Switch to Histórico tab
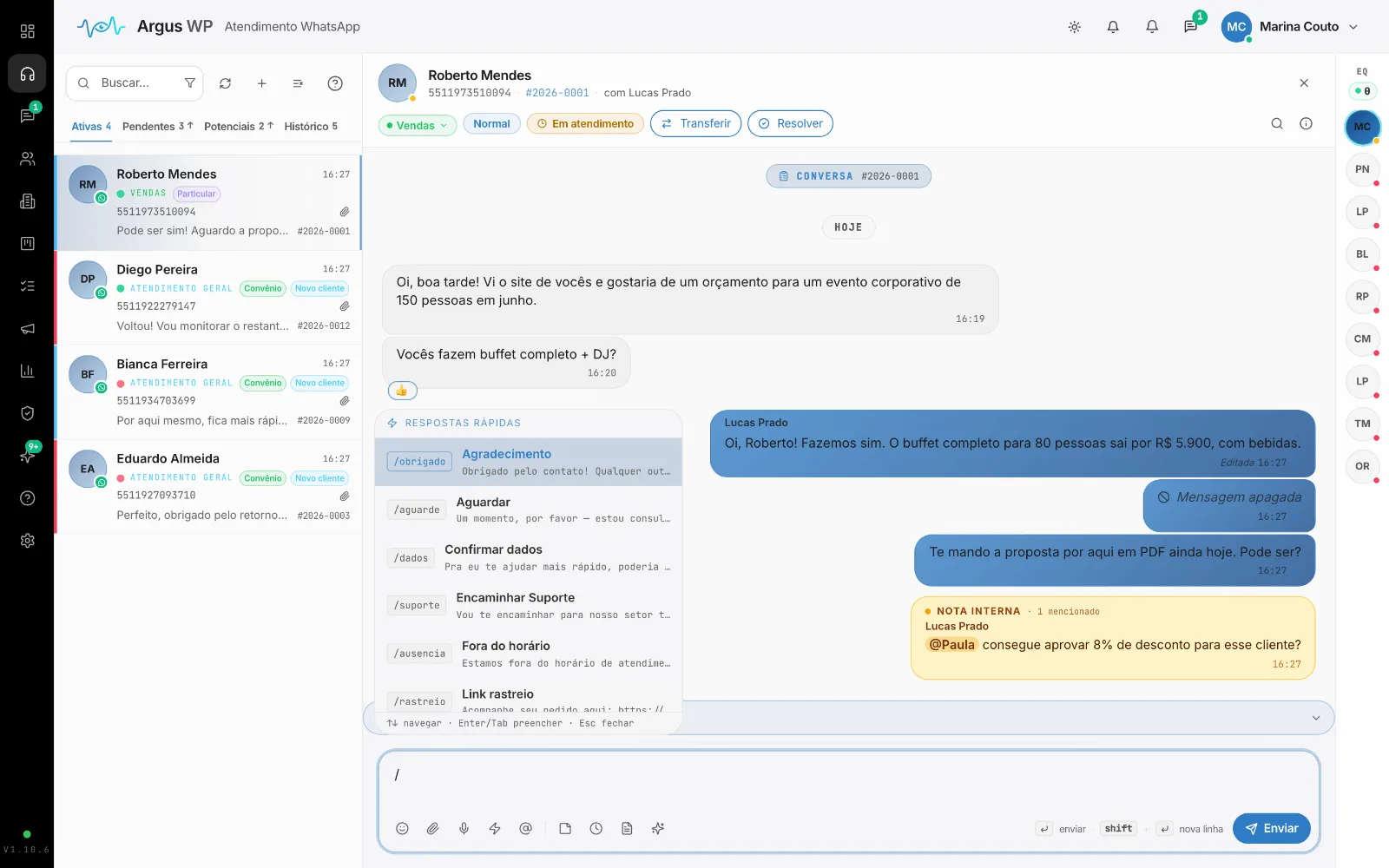1389x868 pixels. point(311,127)
